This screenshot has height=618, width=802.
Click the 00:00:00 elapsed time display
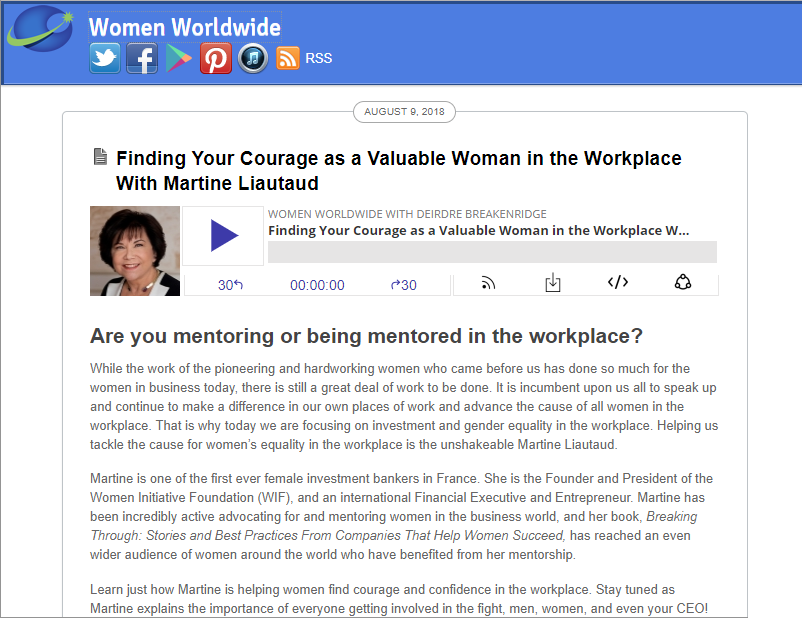point(317,285)
